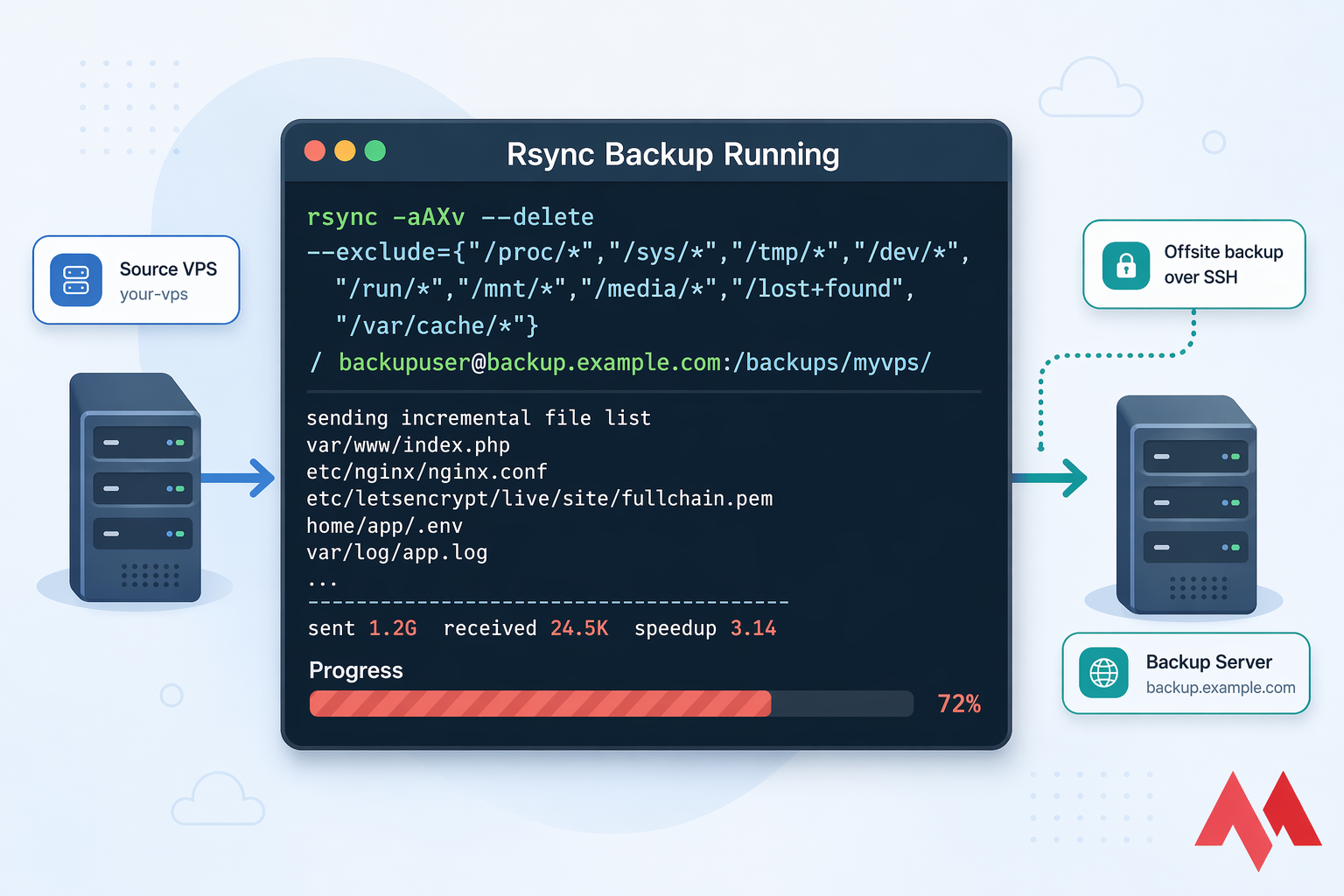Click the Rsync Backup Running titlebar
The width and height of the screenshot is (1344, 896).
point(673,154)
